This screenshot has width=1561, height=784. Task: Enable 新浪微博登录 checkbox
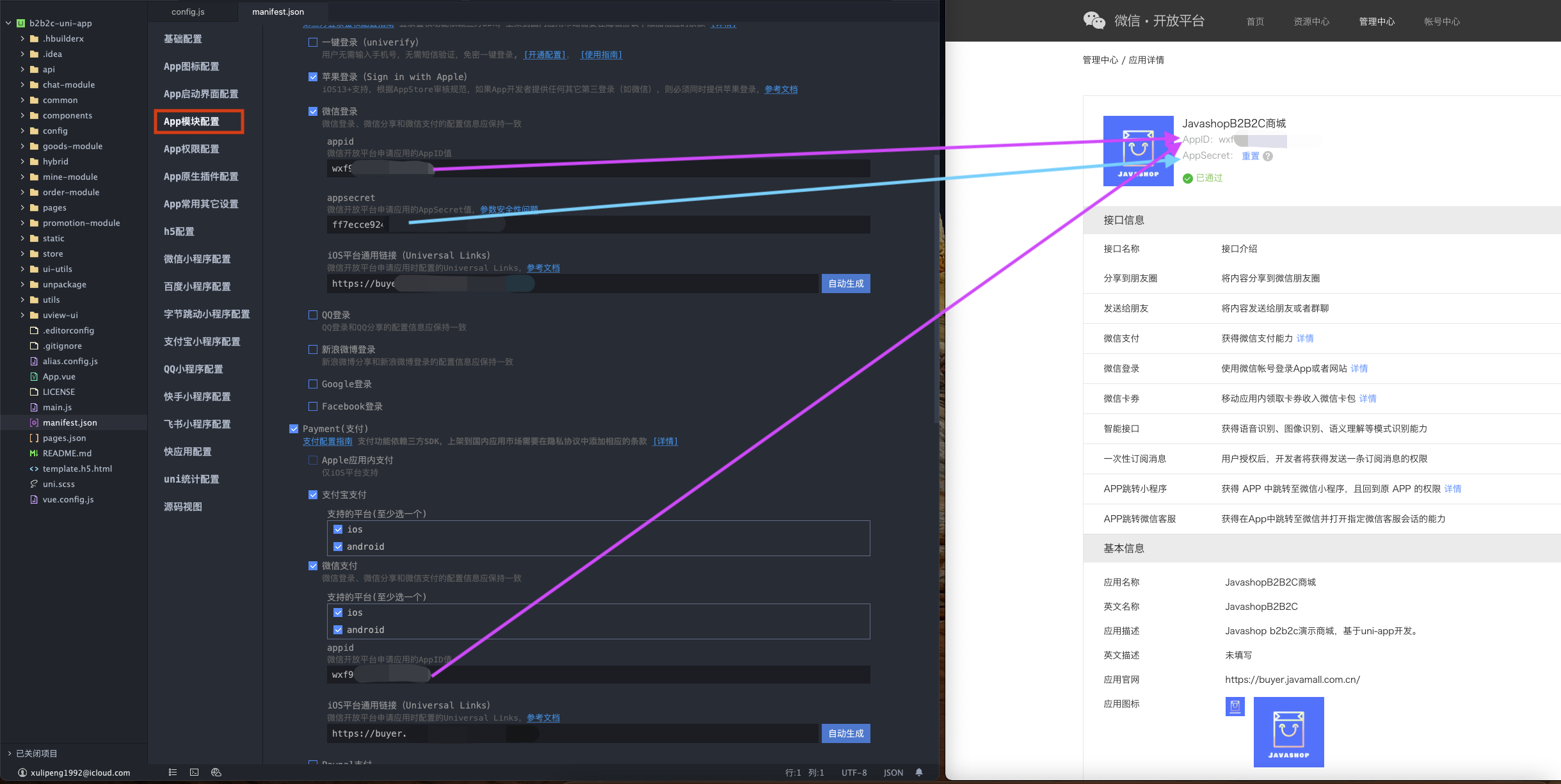[x=313, y=349]
